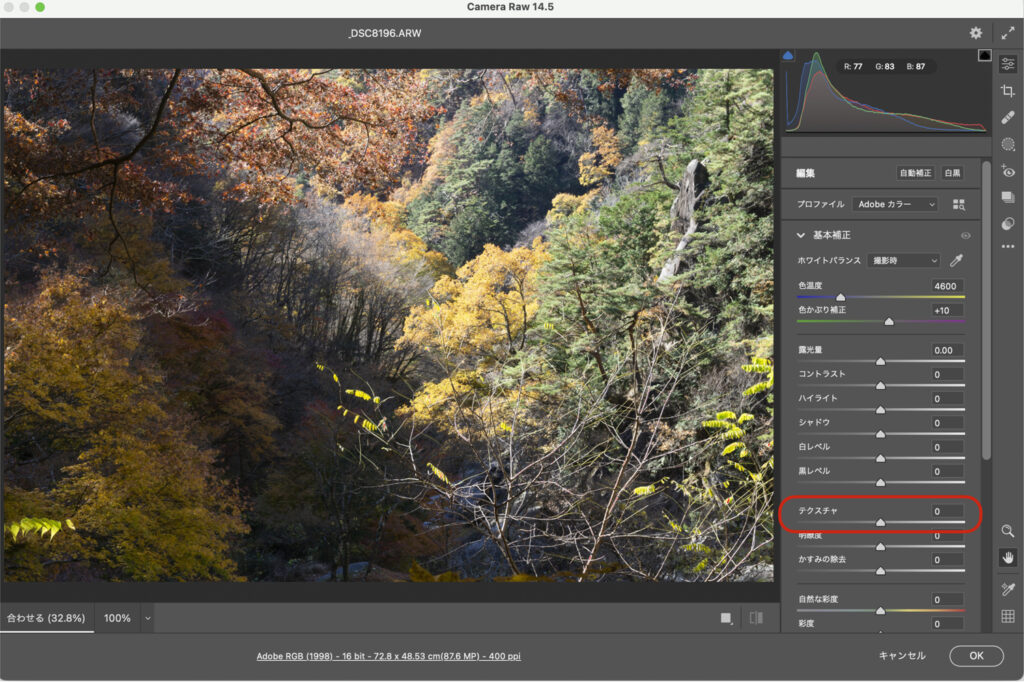Collapse the 基本補正 section chevron
The height and width of the screenshot is (682, 1024).
tap(801, 235)
